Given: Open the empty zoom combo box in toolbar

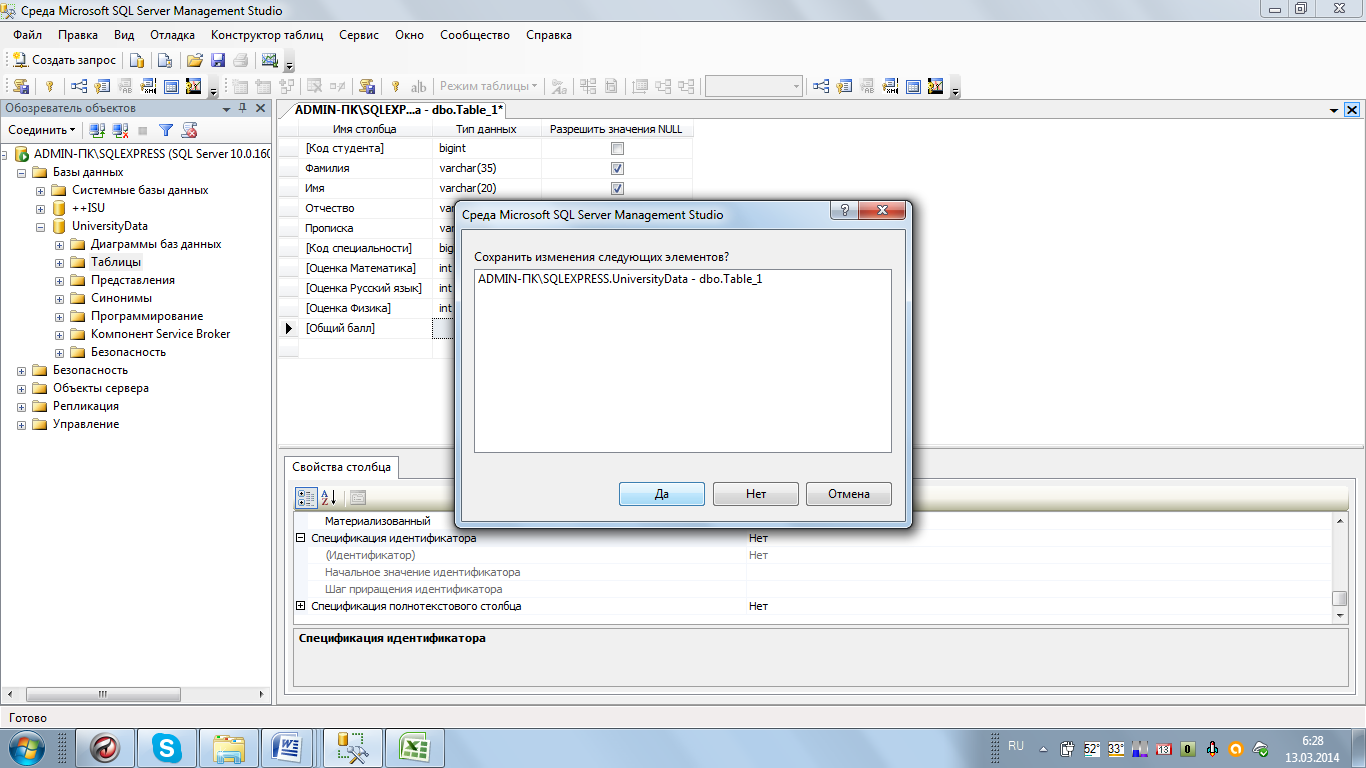Looking at the screenshot, I should (753, 87).
